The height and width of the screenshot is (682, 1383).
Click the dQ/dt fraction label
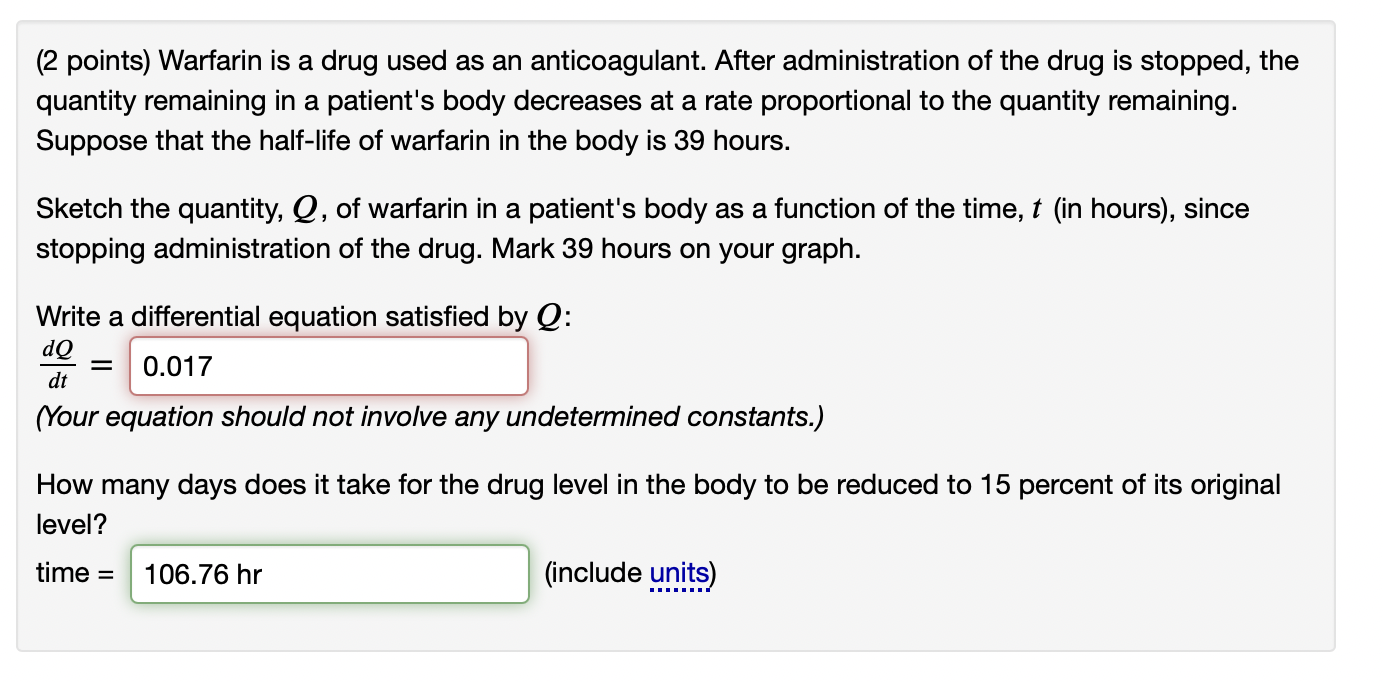pyautogui.click(x=56, y=366)
